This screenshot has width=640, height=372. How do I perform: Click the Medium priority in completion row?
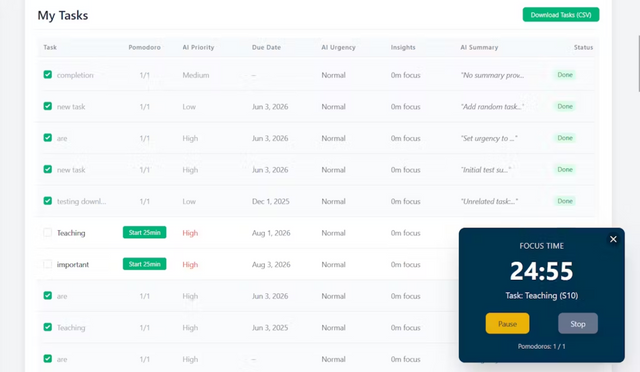196,75
